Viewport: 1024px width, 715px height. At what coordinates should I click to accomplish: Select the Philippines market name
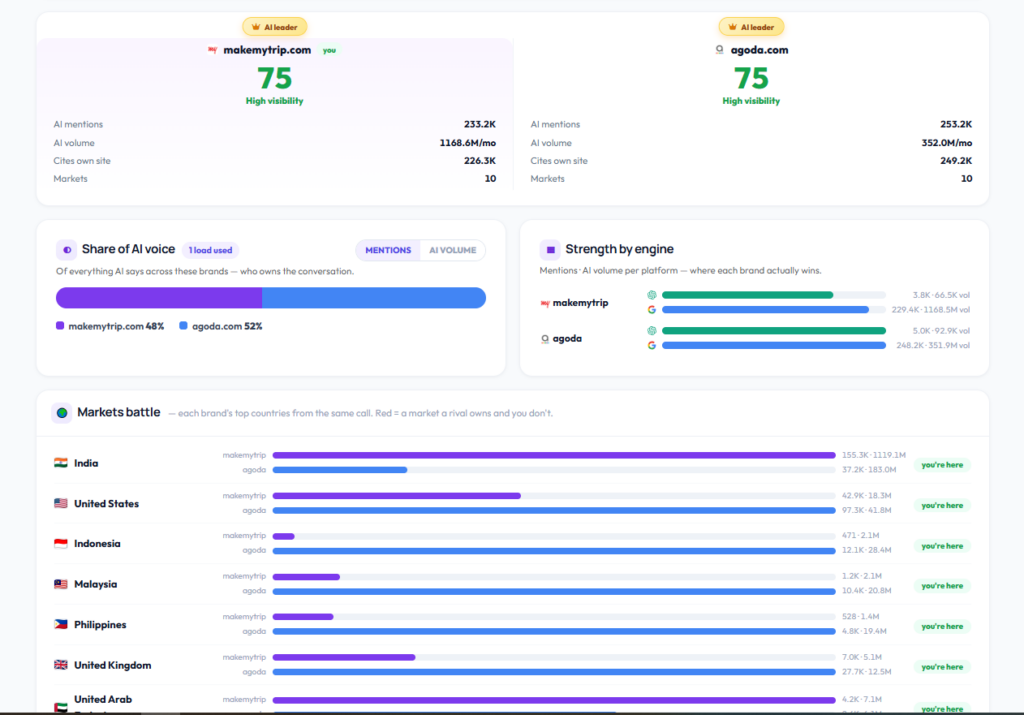click(x=100, y=624)
